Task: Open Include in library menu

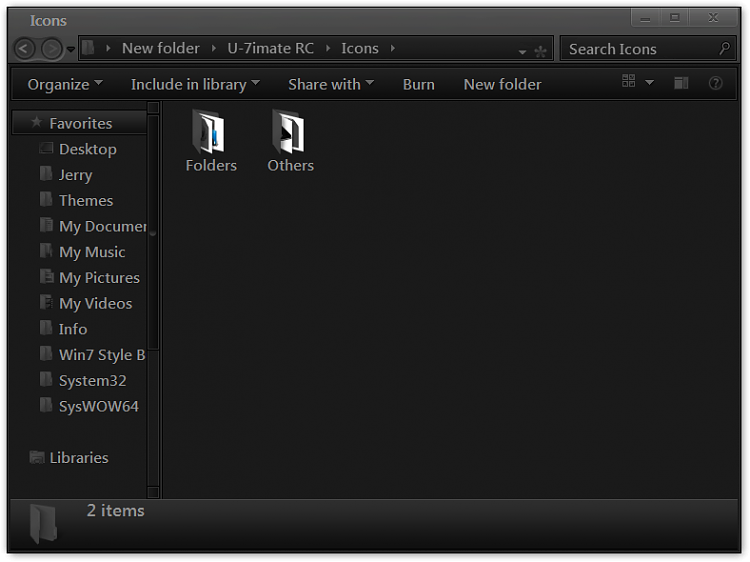Action: pos(196,84)
